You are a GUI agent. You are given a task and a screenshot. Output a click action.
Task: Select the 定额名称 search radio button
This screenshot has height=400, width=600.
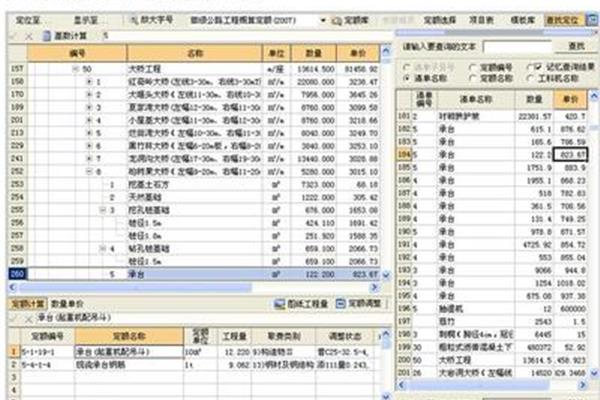(x=473, y=78)
